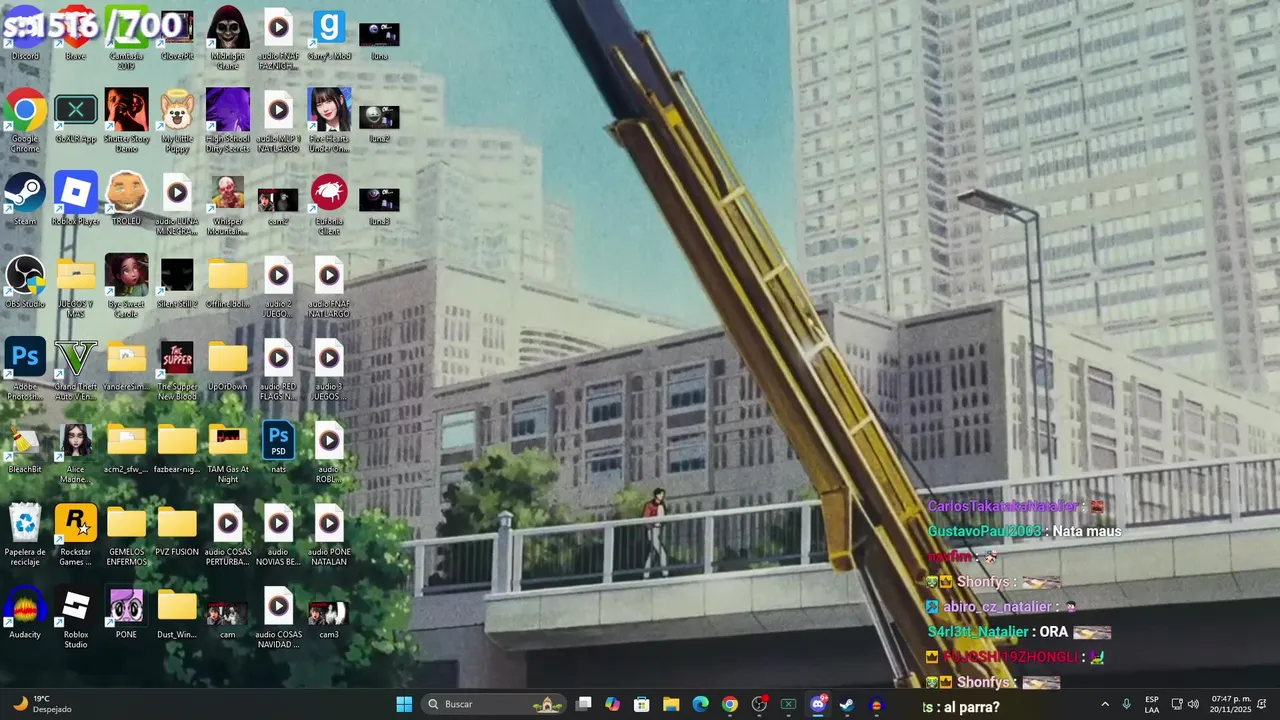Select audio COSAS NAVIDAD file
Screen dimensions: 1280x720
(x=278, y=618)
